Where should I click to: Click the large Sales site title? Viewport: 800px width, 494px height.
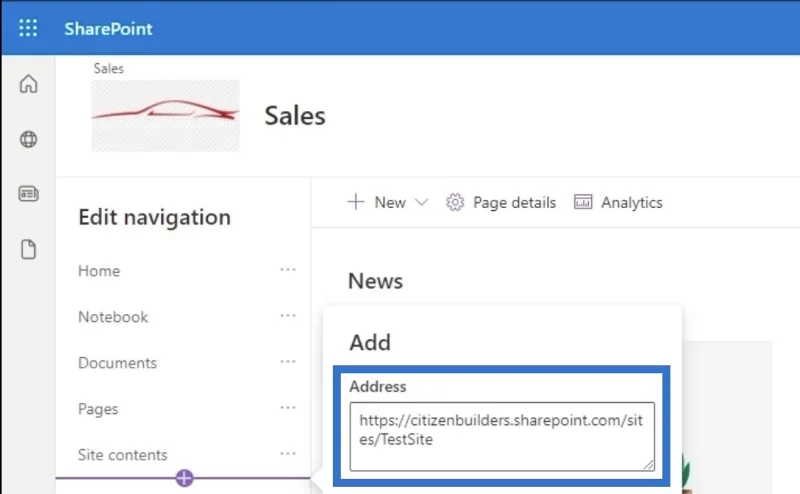295,116
